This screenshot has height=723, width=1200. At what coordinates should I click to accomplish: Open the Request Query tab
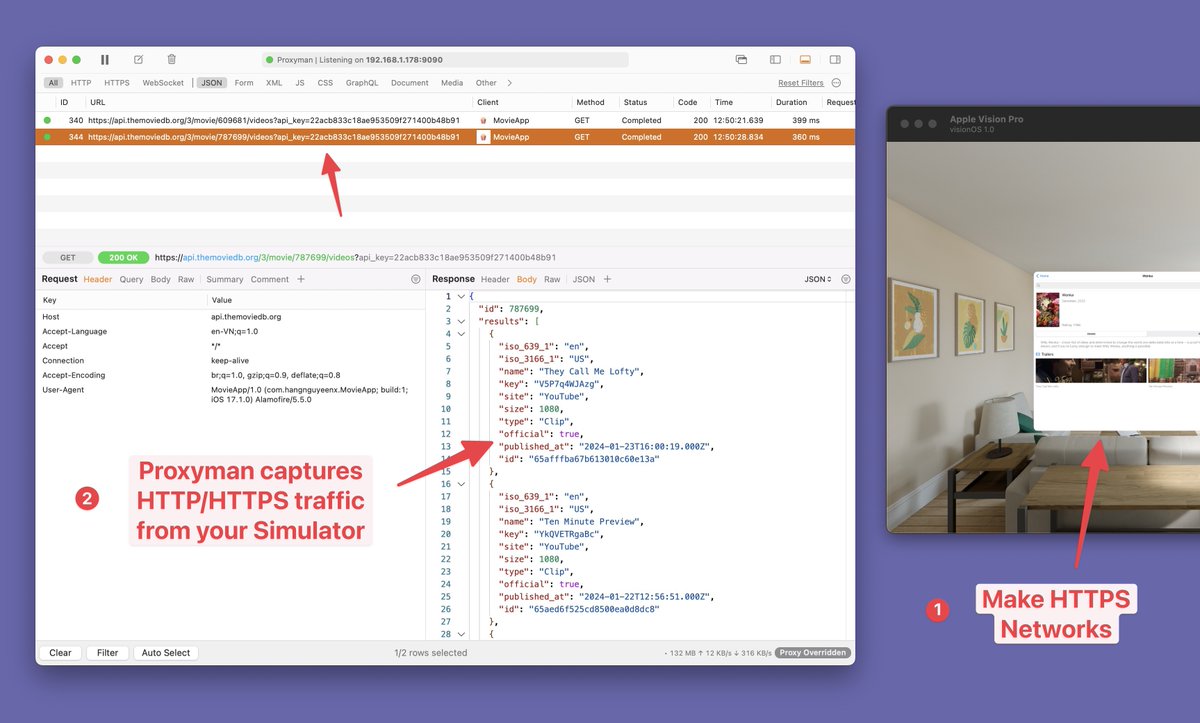point(132,280)
